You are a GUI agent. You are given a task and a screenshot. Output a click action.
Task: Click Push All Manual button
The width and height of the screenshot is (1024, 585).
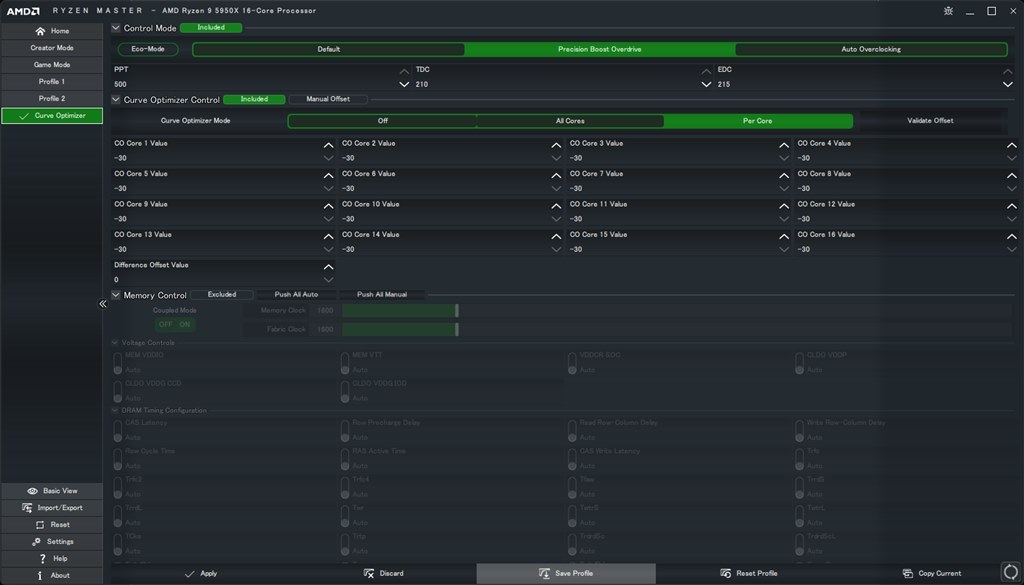click(382, 294)
